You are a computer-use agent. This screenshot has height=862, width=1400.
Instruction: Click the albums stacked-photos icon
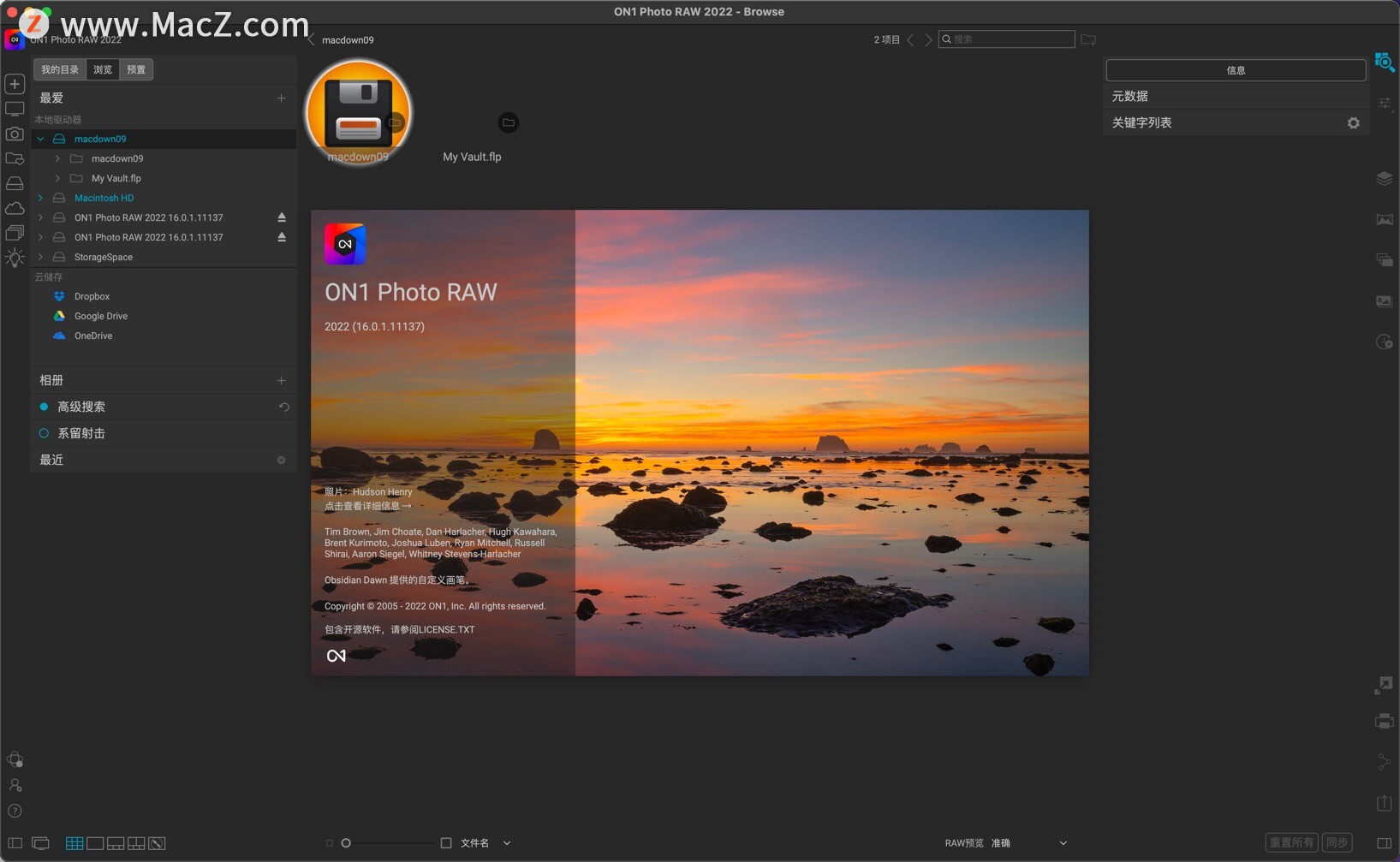pyautogui.click(x=15, y=233)
